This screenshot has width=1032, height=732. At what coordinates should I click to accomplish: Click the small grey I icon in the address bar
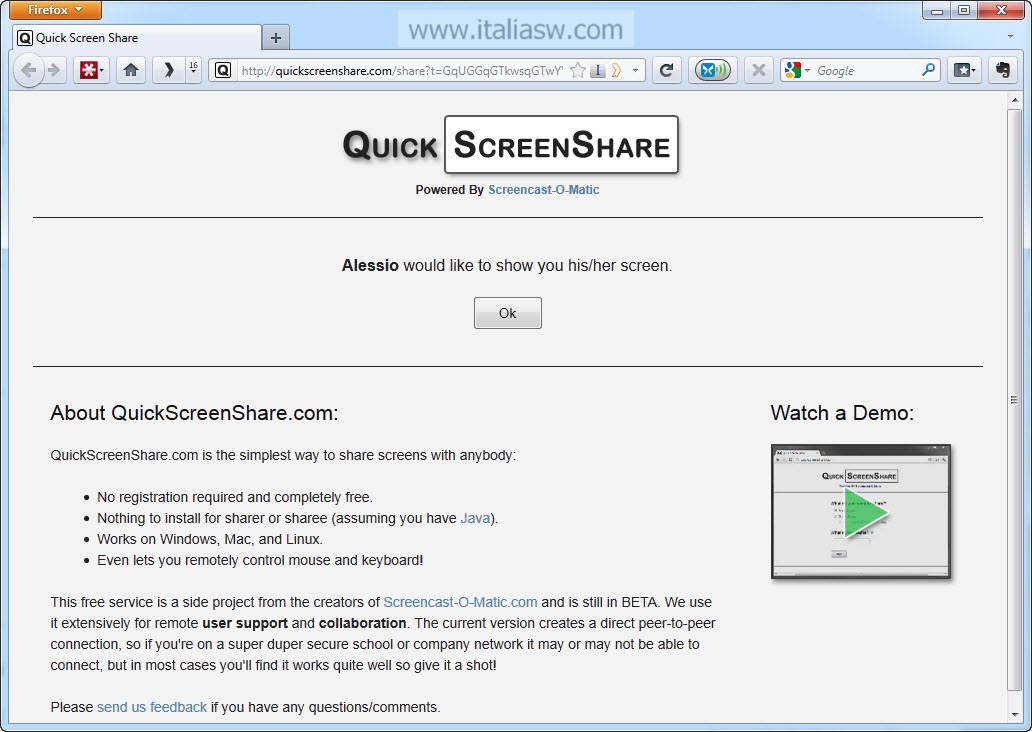[x=598, y=70]
